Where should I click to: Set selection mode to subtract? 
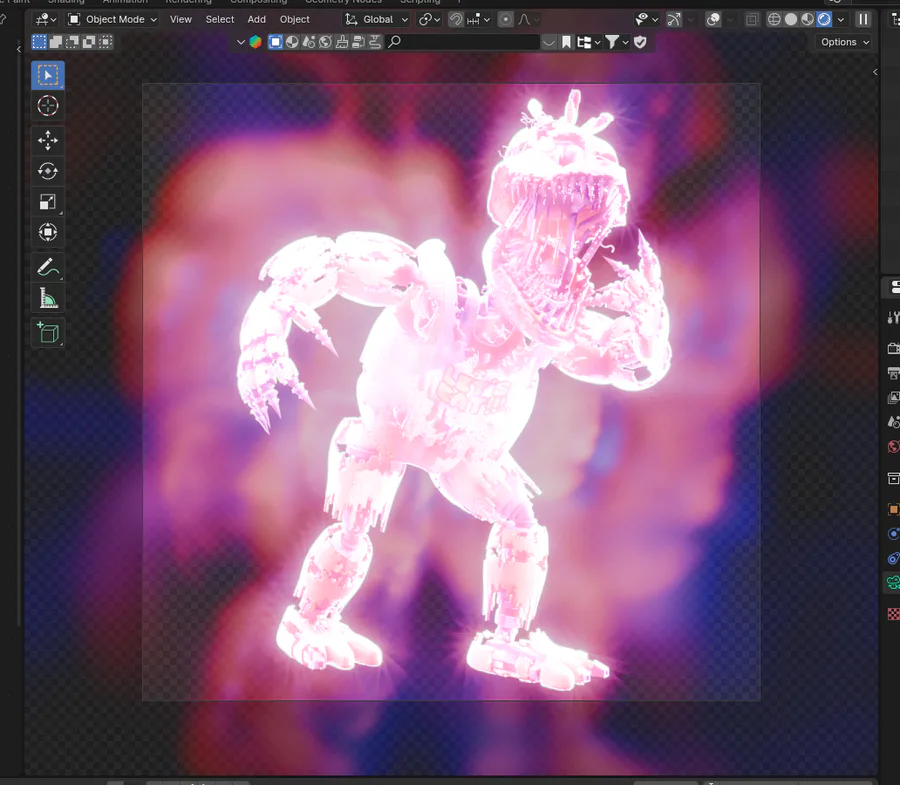click(x=72, y=42)
